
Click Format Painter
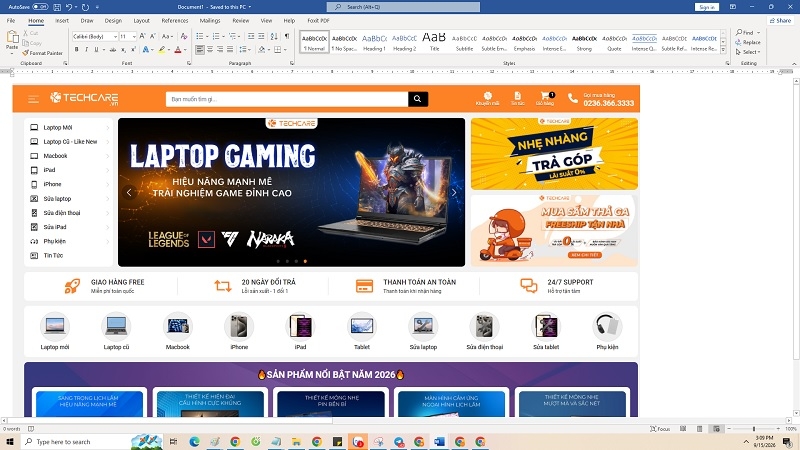pos(42,53)
